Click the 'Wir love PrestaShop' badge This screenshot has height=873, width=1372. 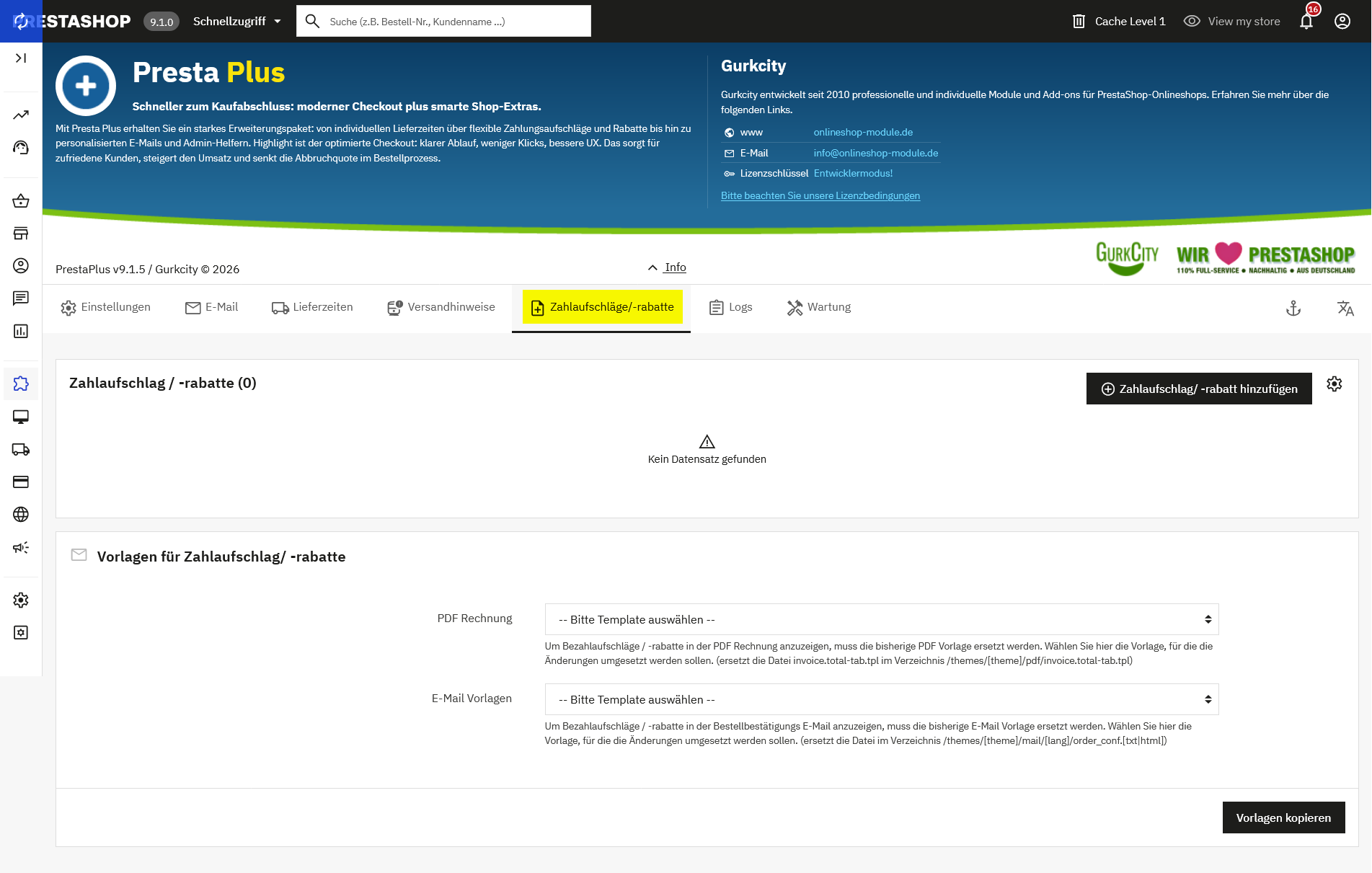(1265, 258)
